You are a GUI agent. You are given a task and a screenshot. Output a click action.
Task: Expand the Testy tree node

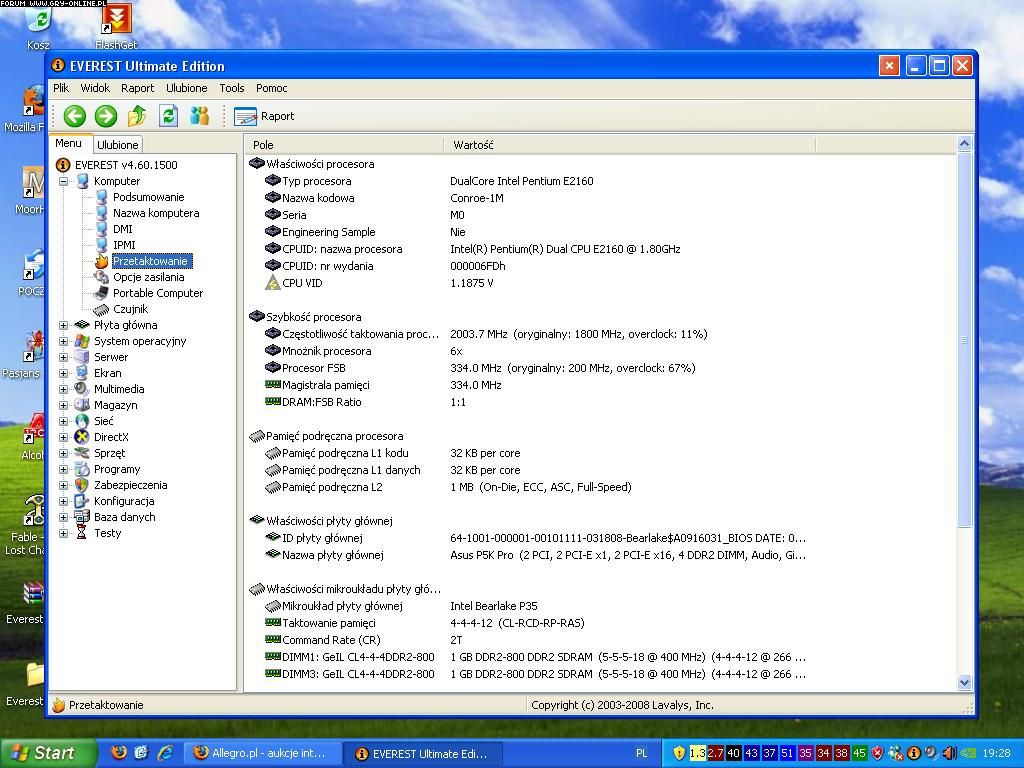[x=63, y=534]
